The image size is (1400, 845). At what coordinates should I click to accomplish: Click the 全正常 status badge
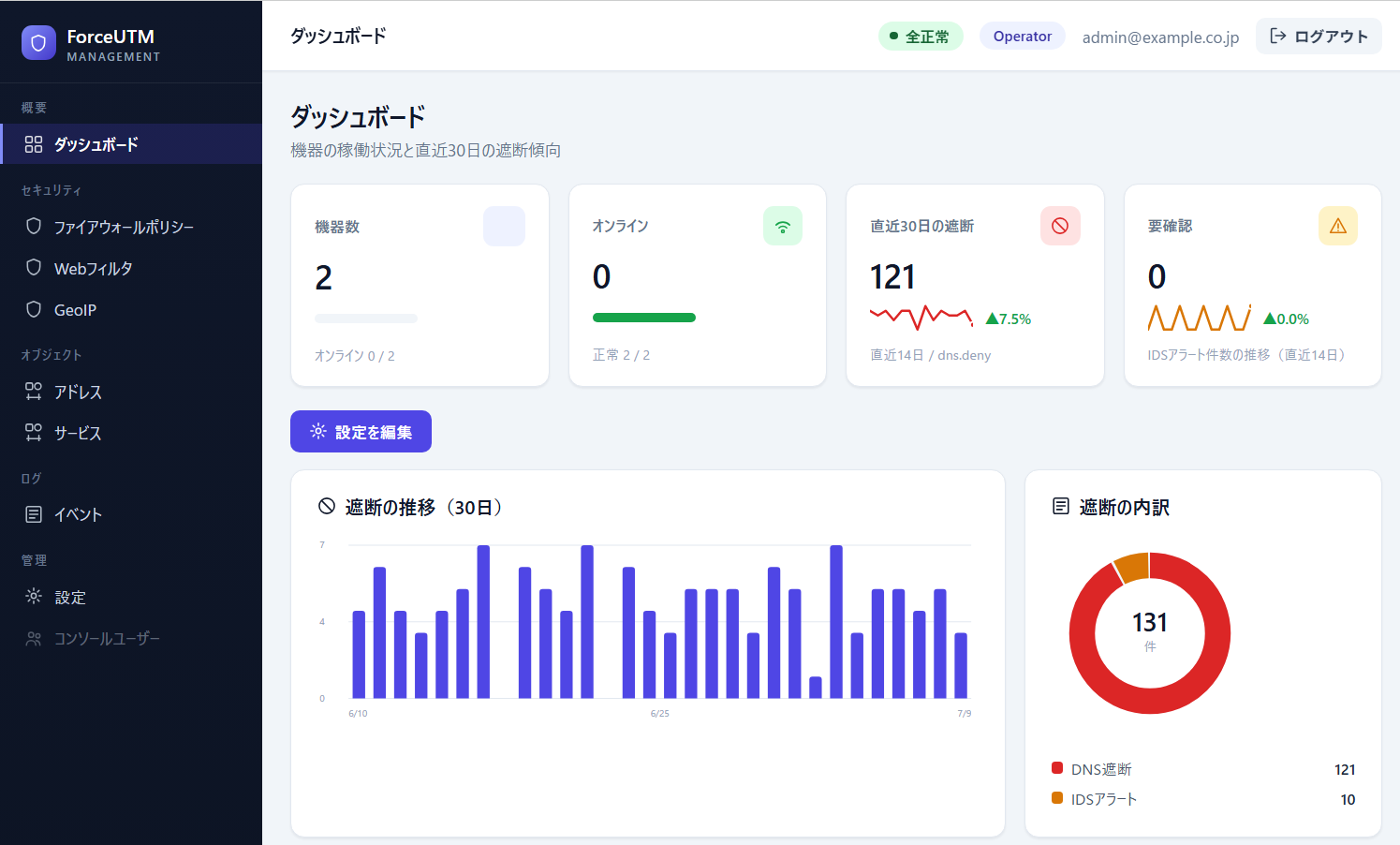coord(921,37)
